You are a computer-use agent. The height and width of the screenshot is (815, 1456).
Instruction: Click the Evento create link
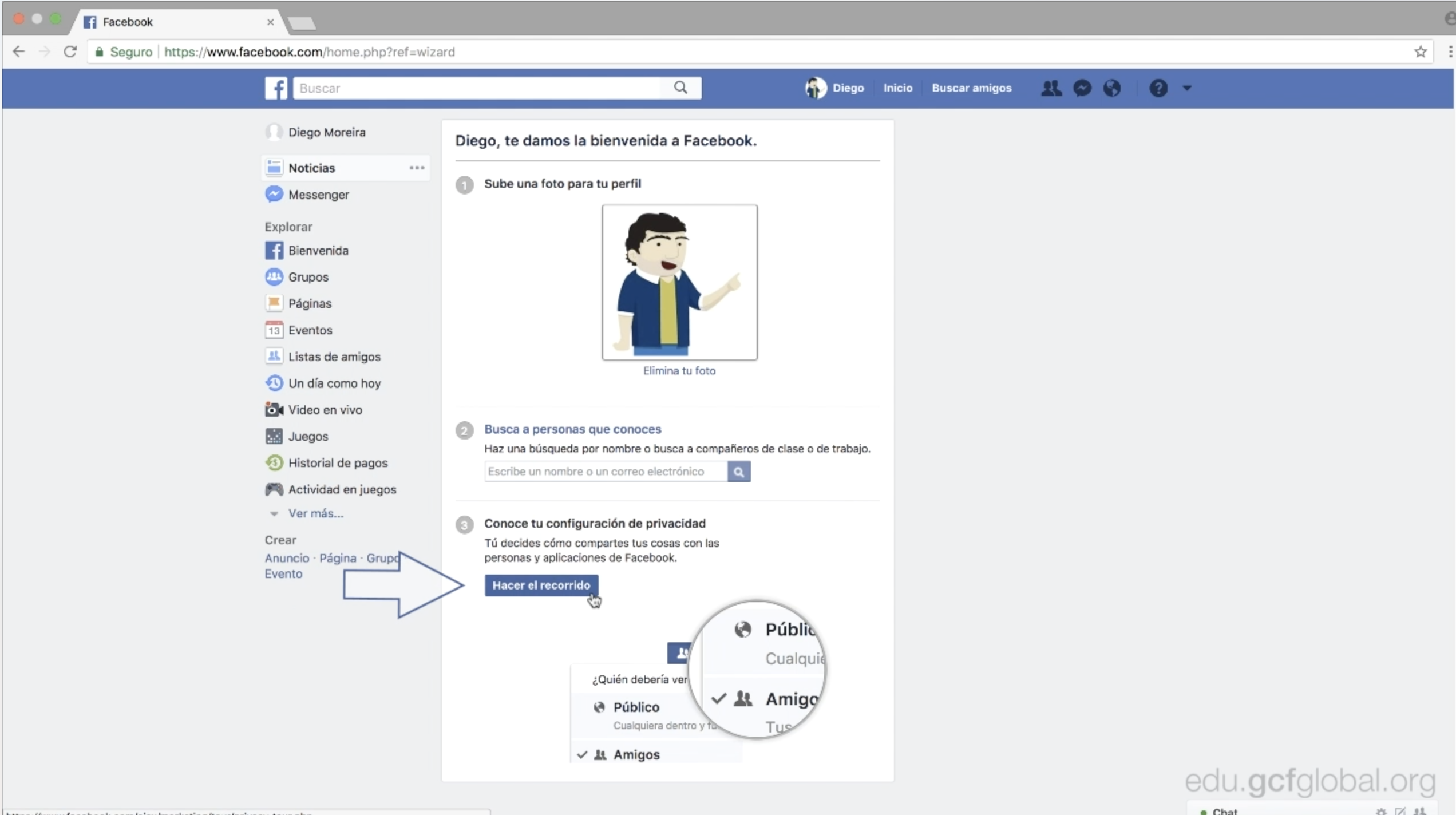click(283, 573)
